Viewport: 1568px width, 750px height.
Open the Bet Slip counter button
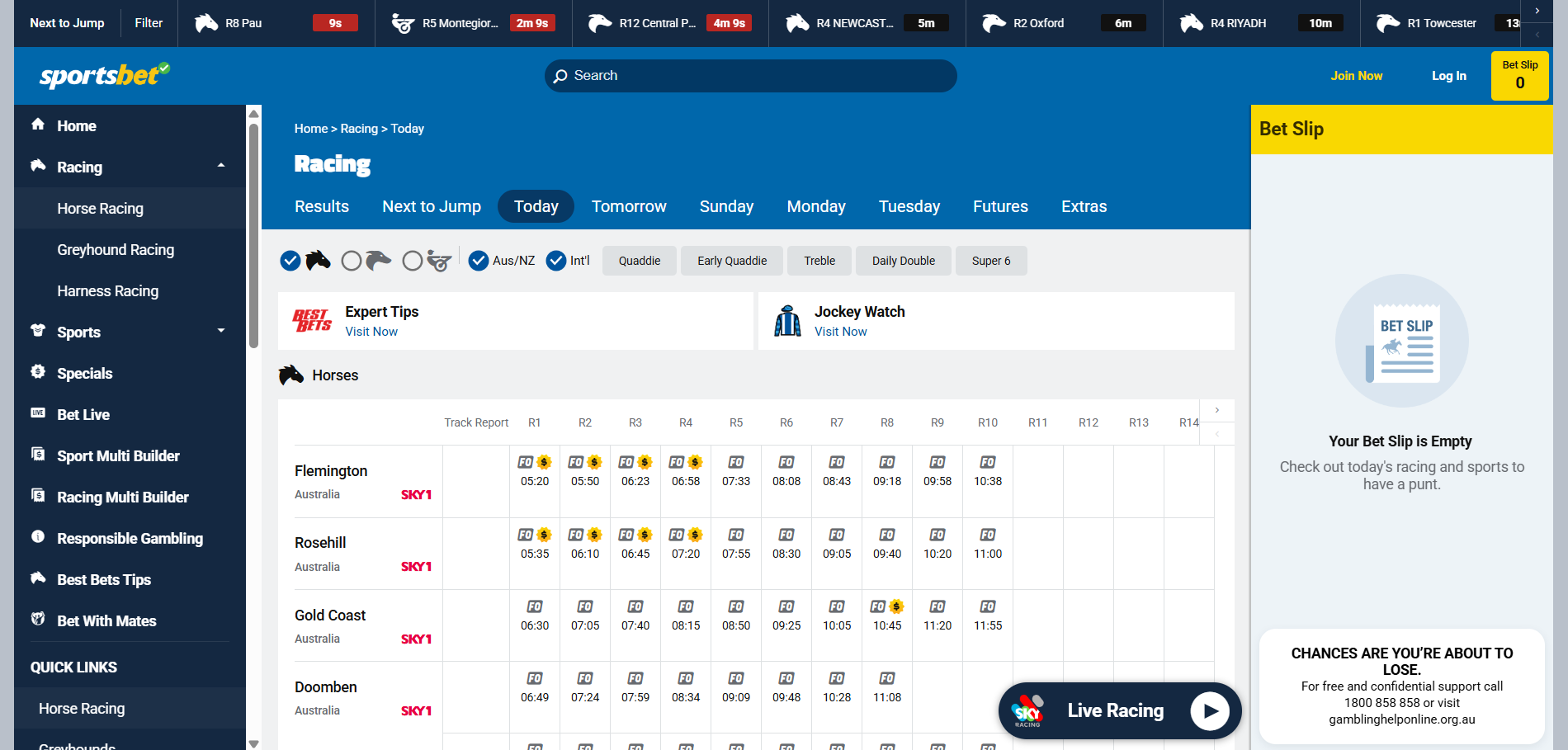tap(1520, 76)
